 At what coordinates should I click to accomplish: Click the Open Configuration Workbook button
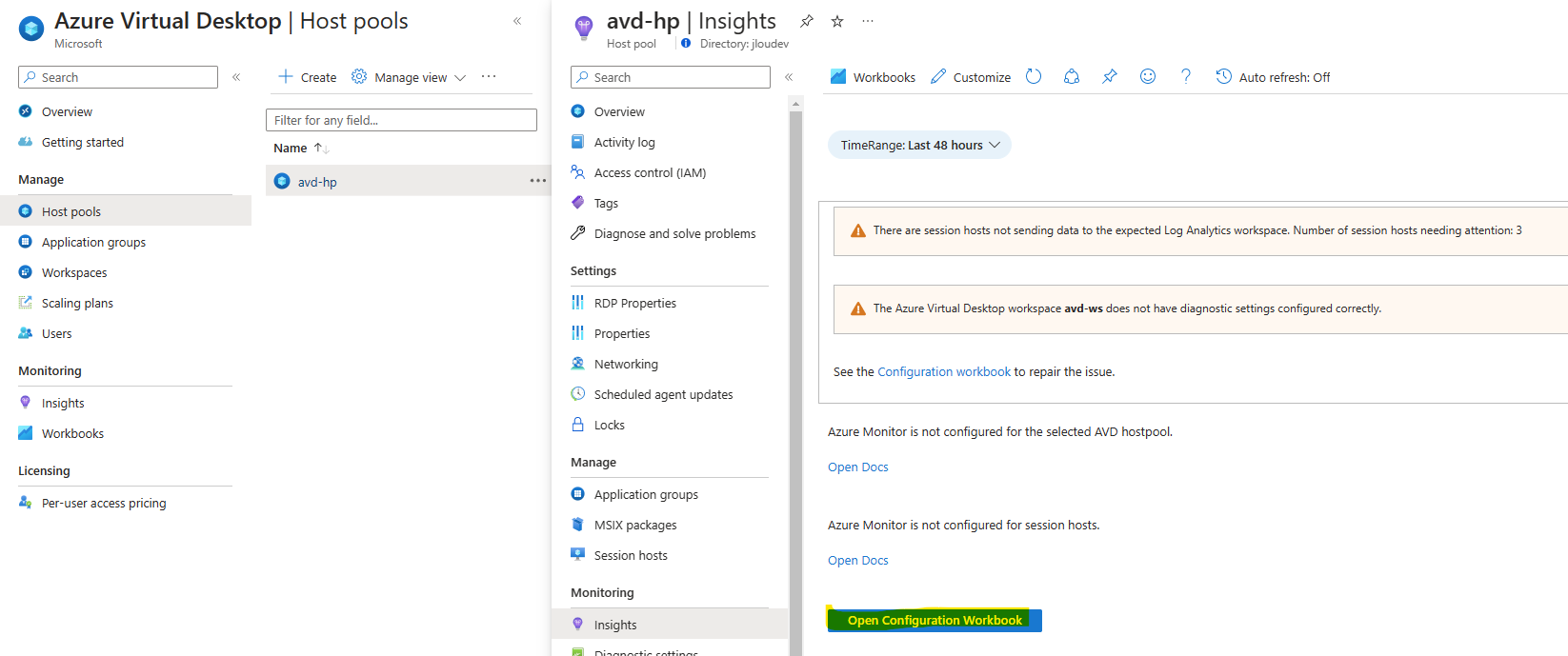[935, 621]
